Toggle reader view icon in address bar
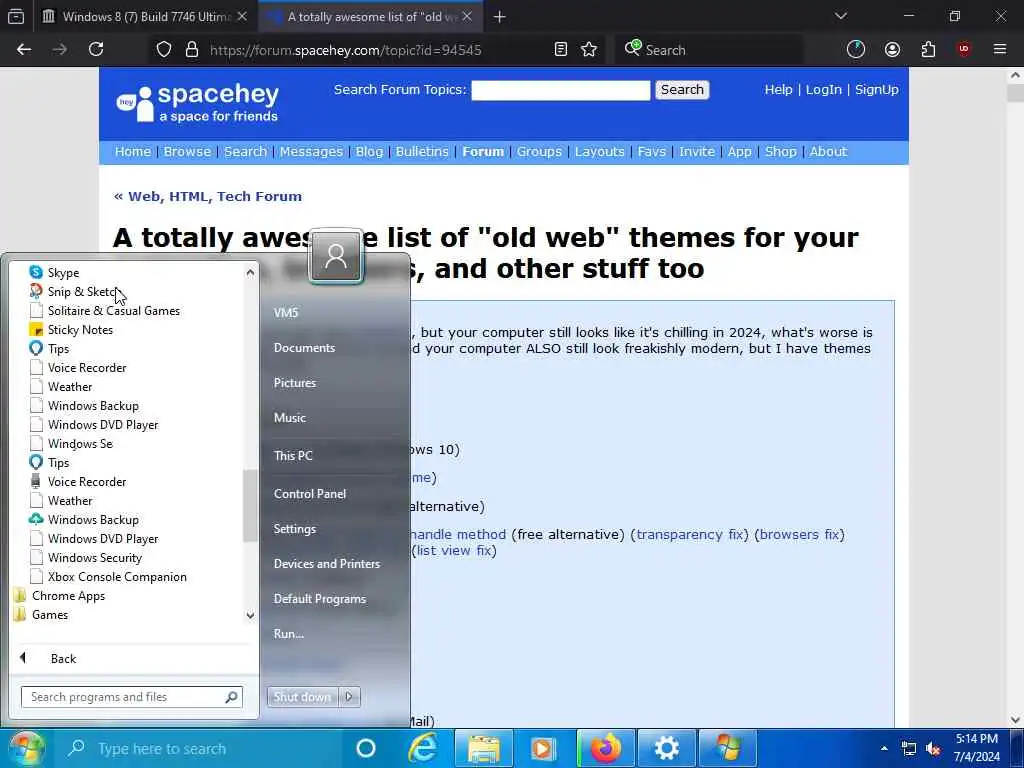 [x=560, y=50]
